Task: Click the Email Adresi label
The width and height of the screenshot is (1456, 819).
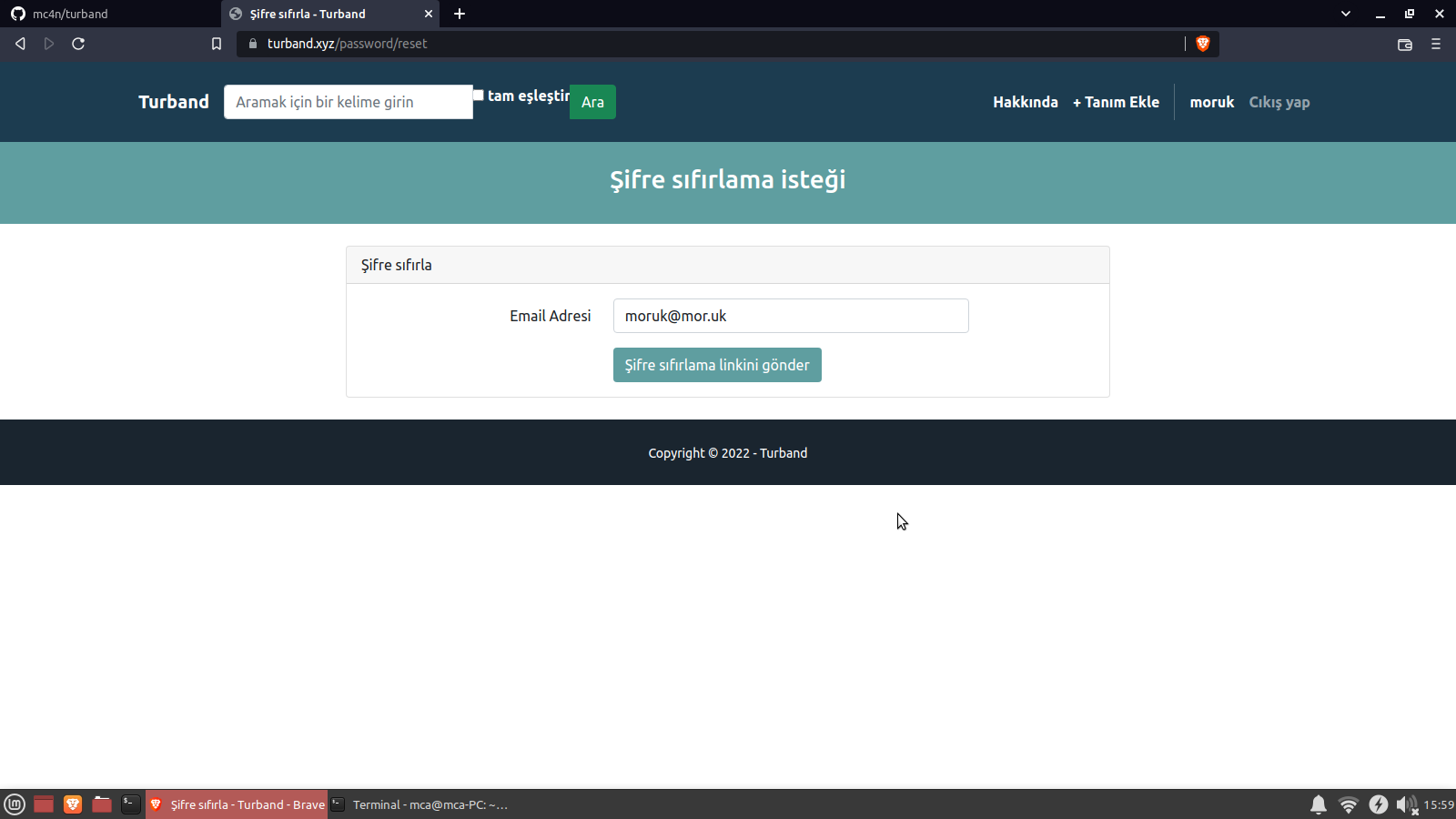Action: (x=551, y=316)
